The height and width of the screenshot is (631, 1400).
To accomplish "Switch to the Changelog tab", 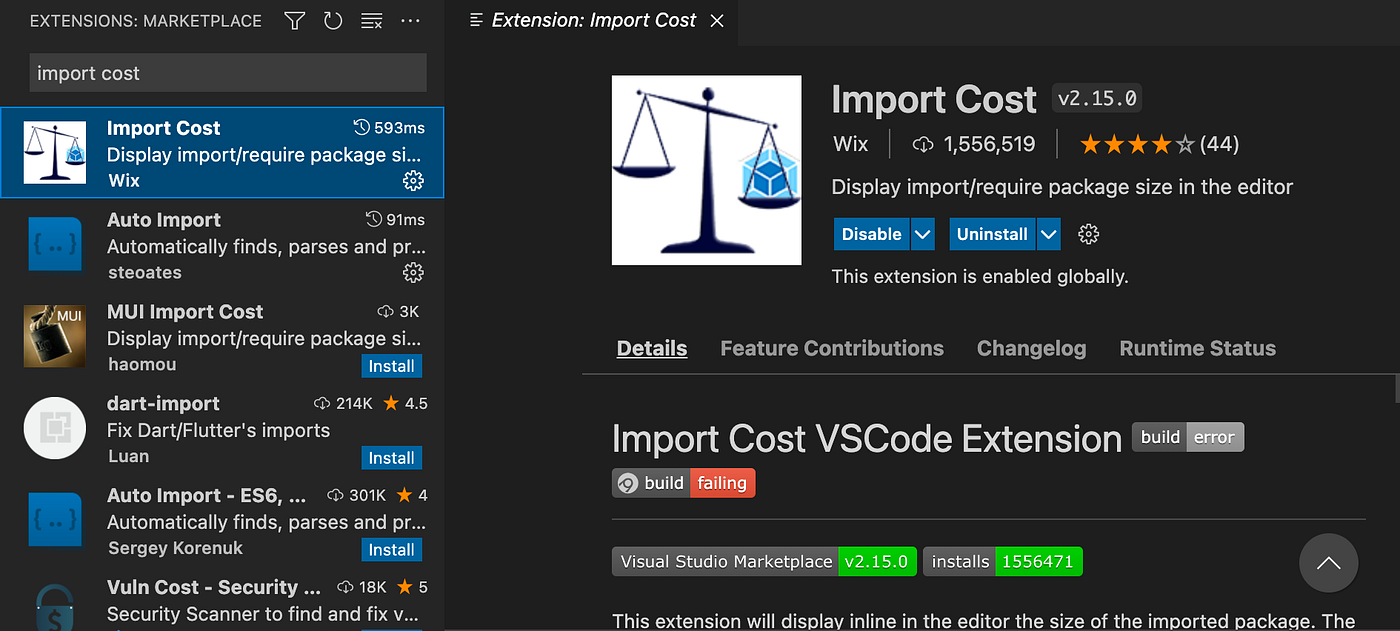I will tap(1031, 348).
